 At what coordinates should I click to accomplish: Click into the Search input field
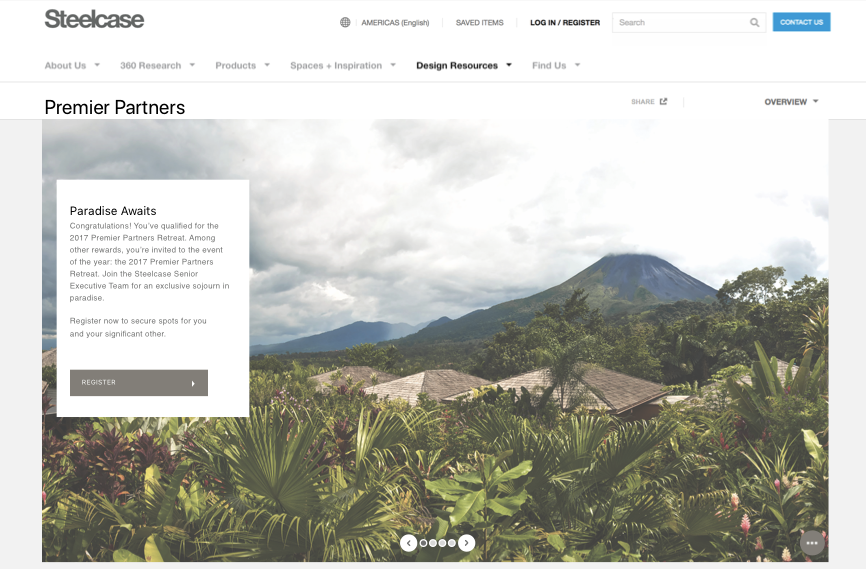(680, 23)
